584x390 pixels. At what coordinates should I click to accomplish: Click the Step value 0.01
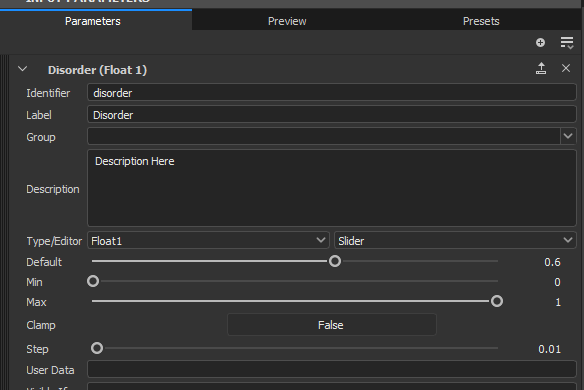tap(549, 349)
